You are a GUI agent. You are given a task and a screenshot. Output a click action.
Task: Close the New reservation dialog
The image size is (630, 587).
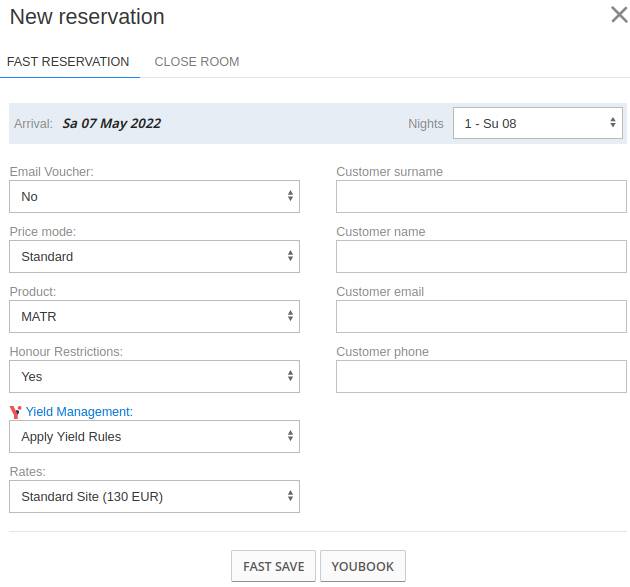pos(619,15)
